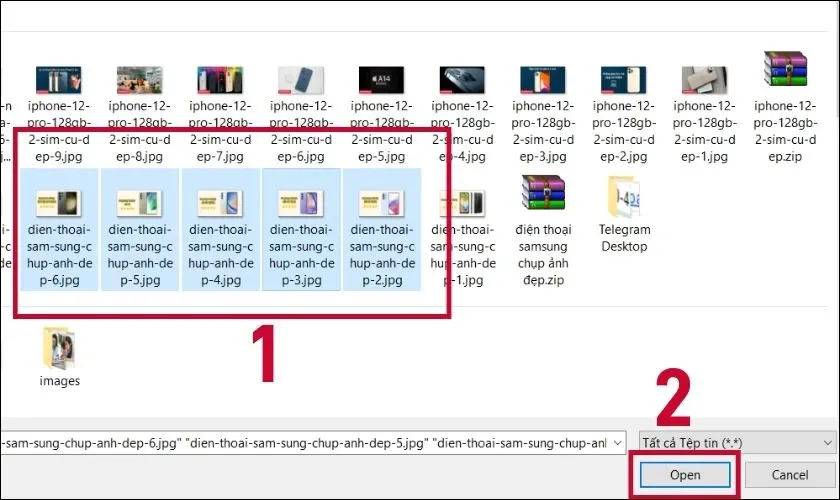Click the label iphone-12-pro-128gb-2-sim-cu-dep.zip
Viewport: 840px width, 500px height.
(785, 131)
